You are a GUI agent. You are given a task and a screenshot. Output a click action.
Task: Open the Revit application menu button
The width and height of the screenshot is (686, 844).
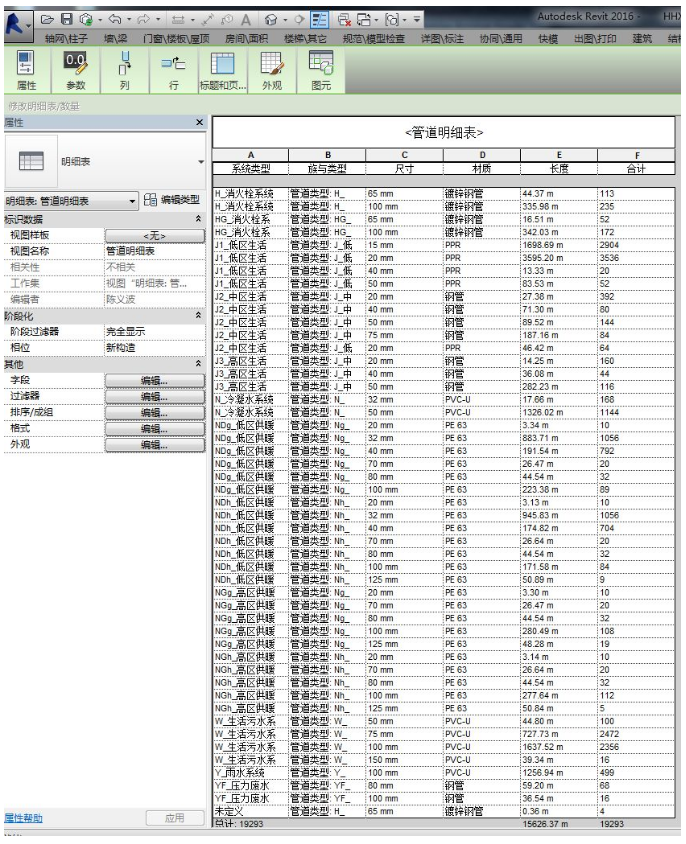pyautogui.click(x=18, y=25)
